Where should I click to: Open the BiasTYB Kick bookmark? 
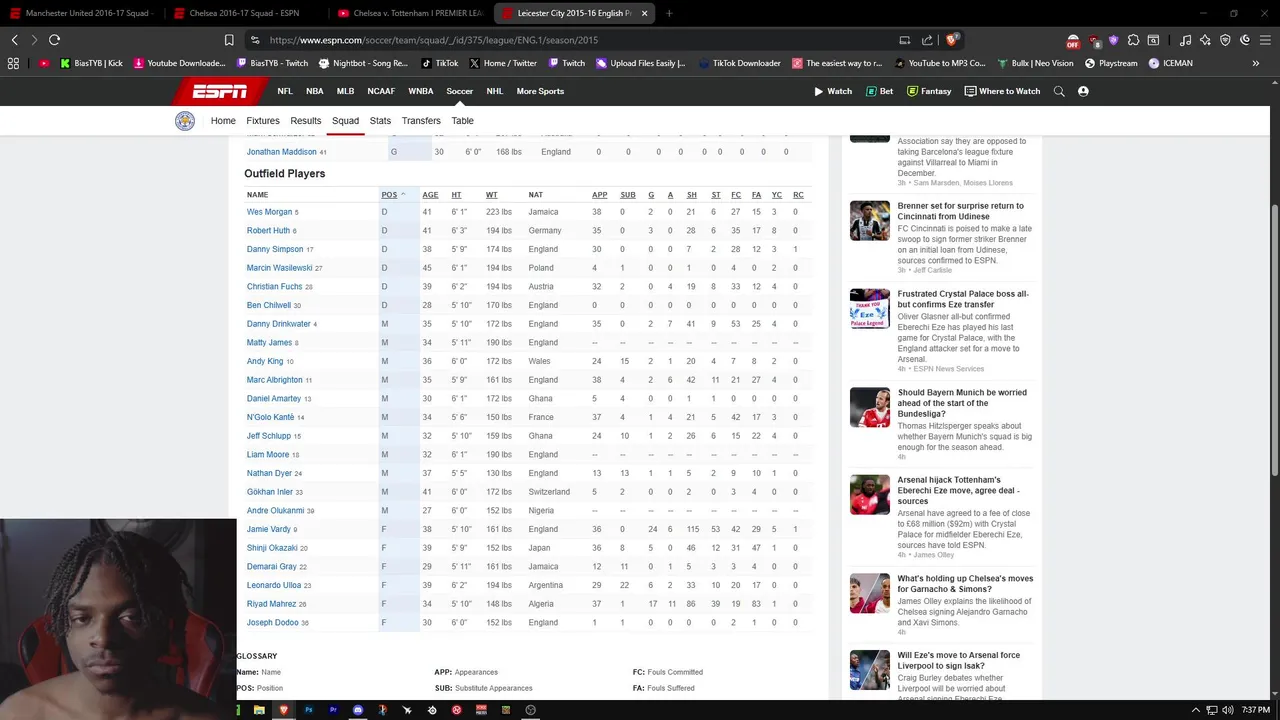(92, 63)
